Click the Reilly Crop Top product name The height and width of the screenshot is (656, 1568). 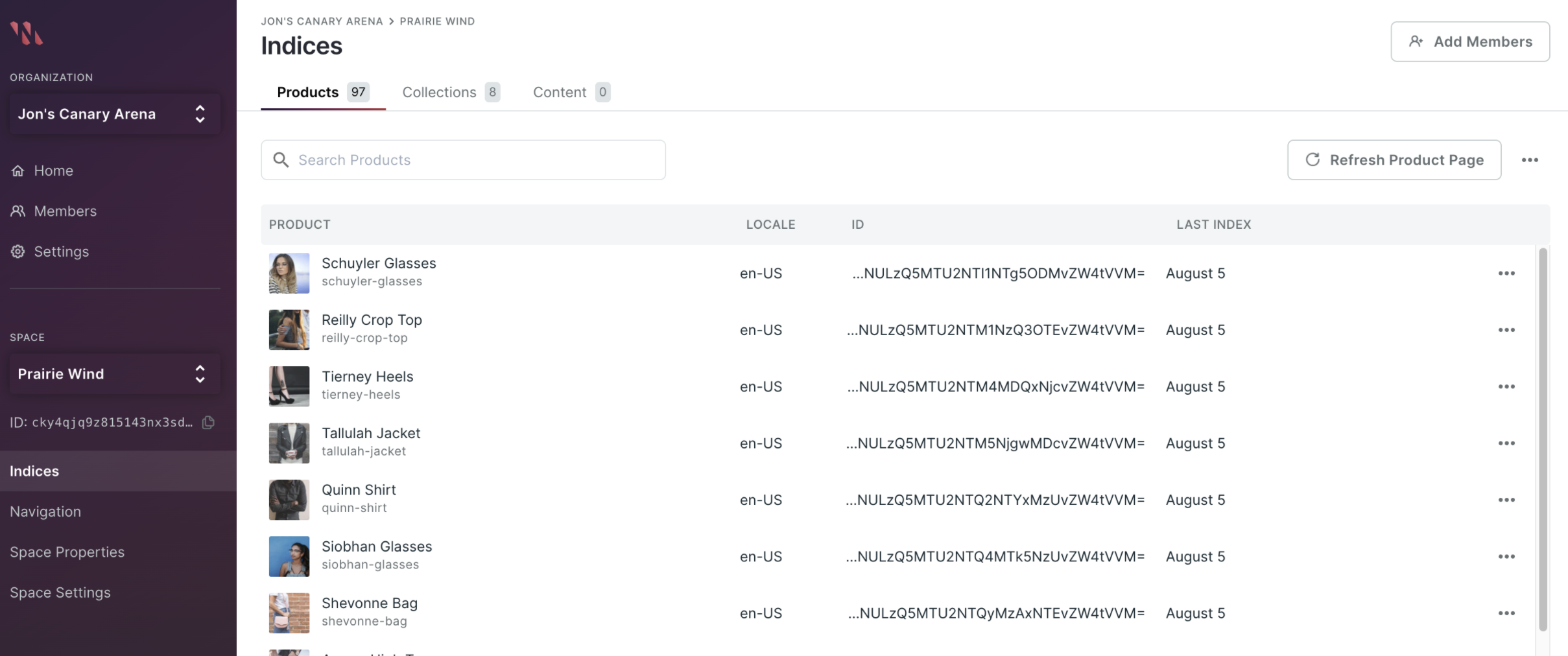pos(372,320)
